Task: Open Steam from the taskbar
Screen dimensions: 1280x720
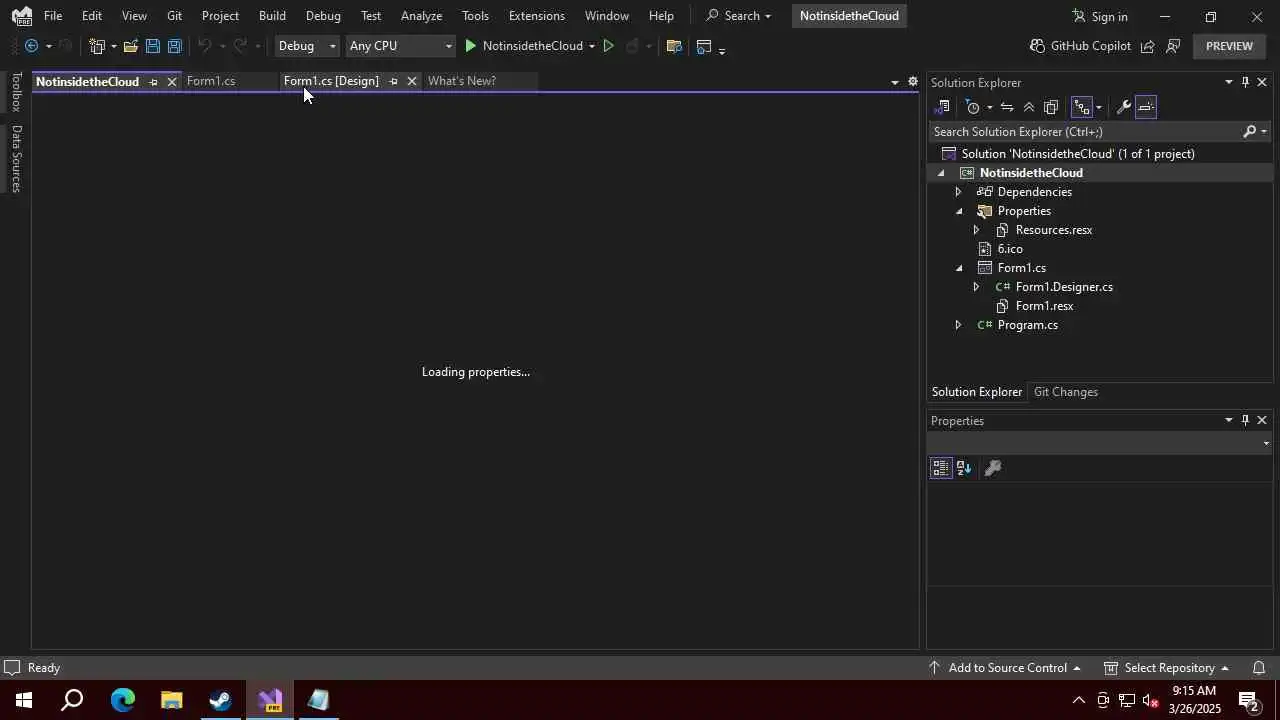Action: (x=221, y=700)
